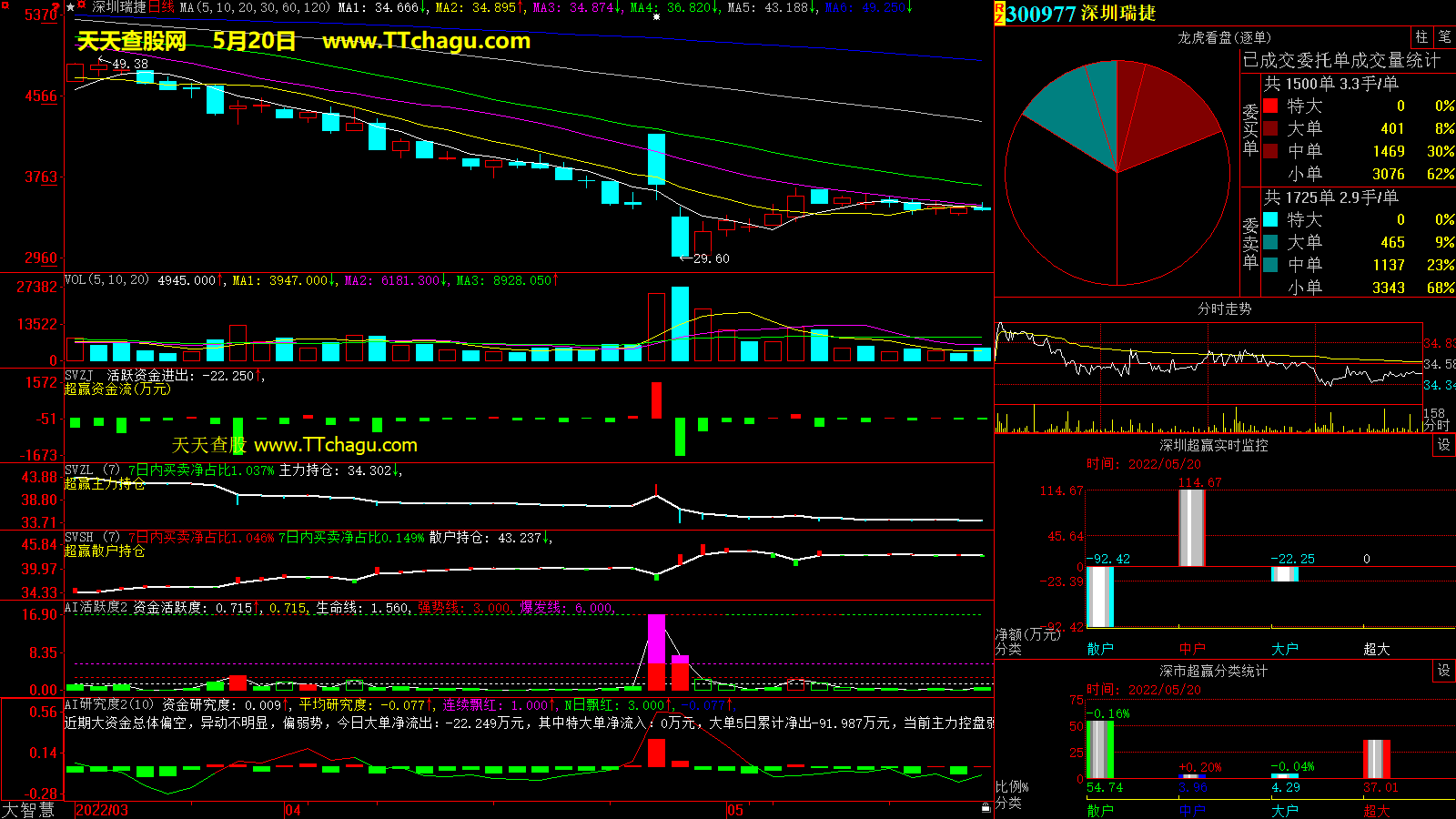The image size is (1456, 819).
Task: Click the 大智慧 logo in the bottom-left corner
Action: 28,810
